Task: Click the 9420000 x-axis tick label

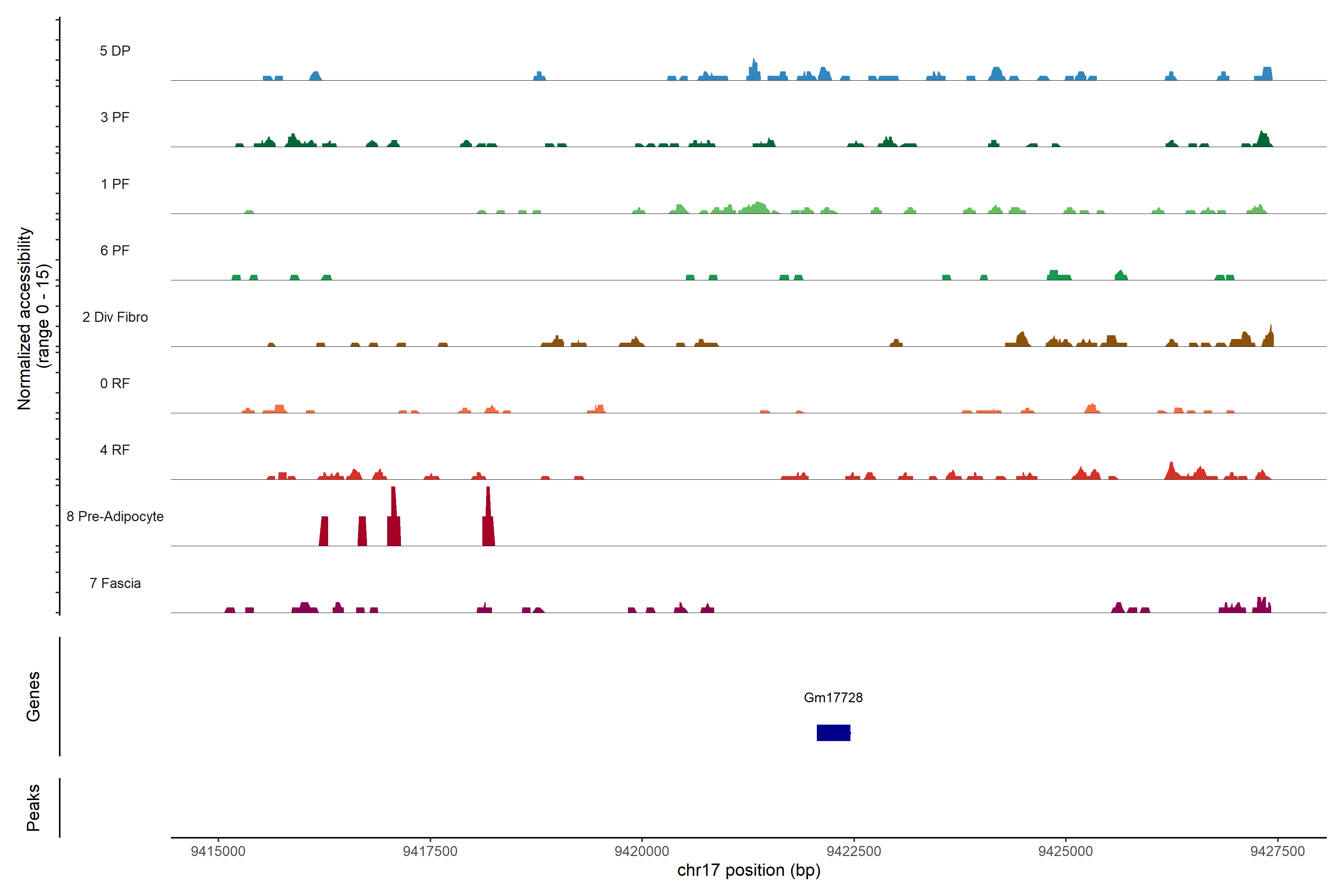Action: pyautogui.click(x=642, y=851)
